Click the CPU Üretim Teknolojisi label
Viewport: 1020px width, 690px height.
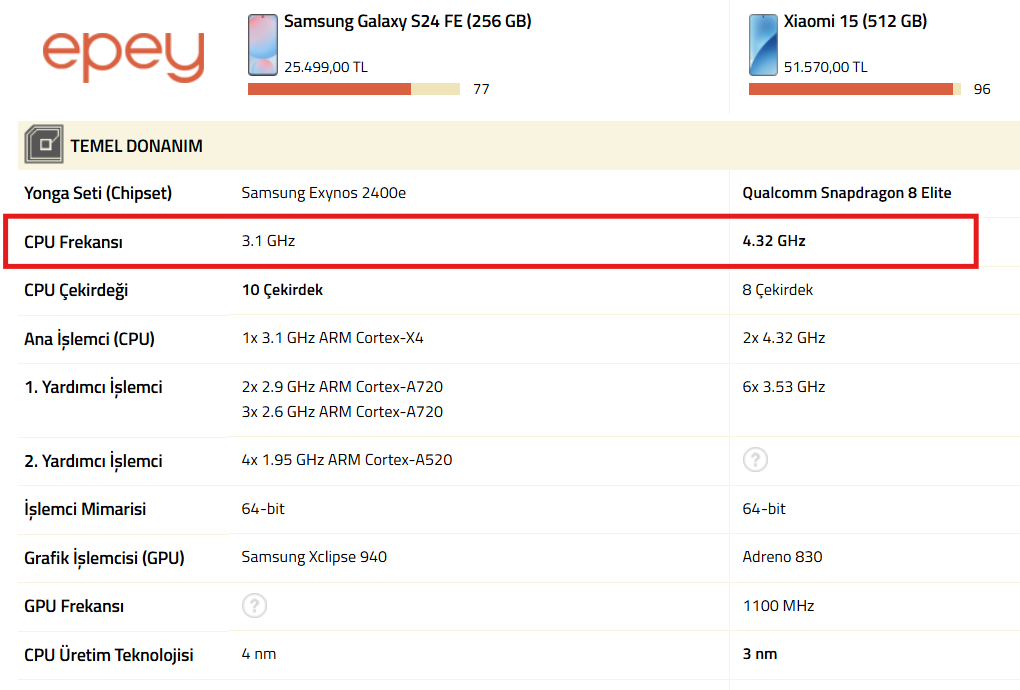pyautogui.click(x=109, y=655)
